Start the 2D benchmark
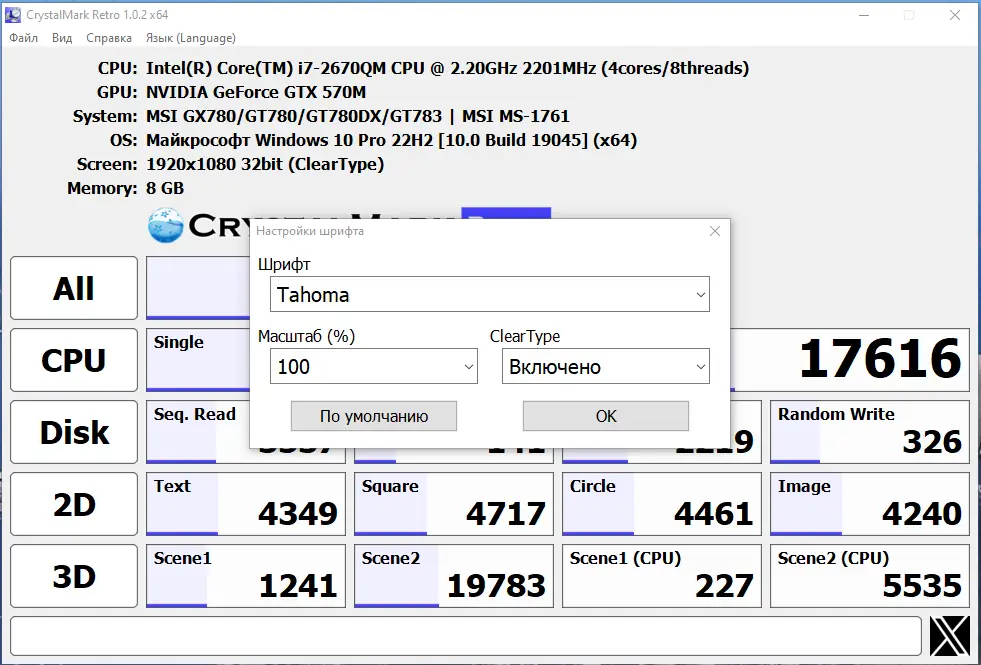The height and width of the screenshot is (665, 981). 74,504
